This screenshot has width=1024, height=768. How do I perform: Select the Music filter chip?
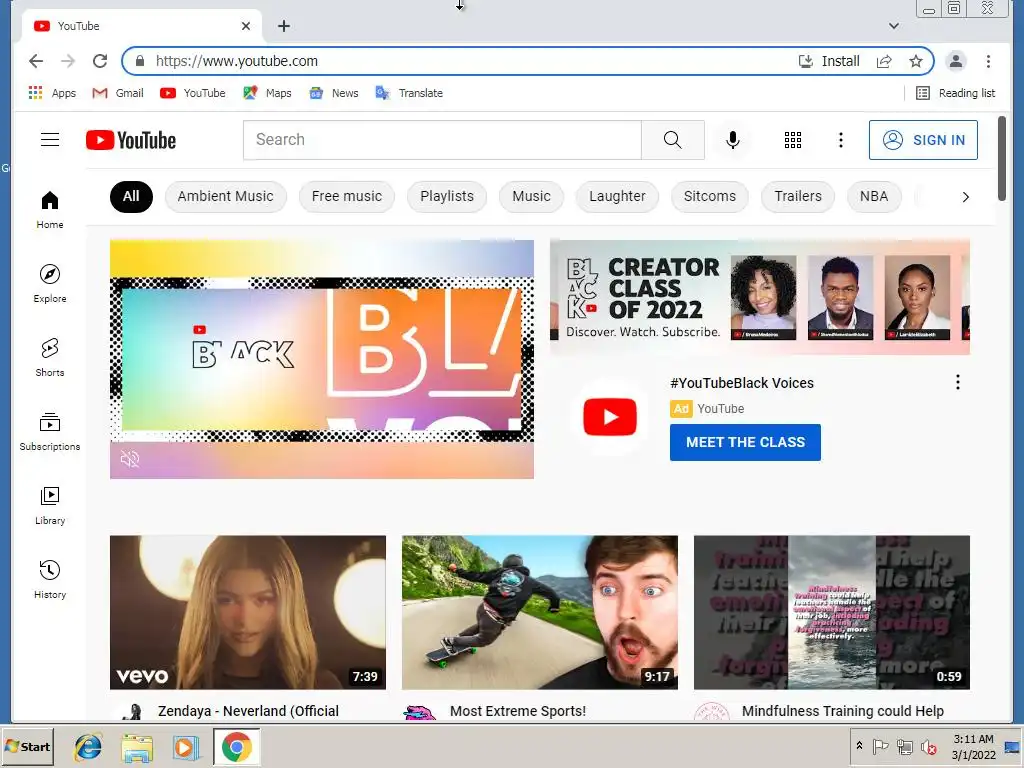(x=531, y=197)
